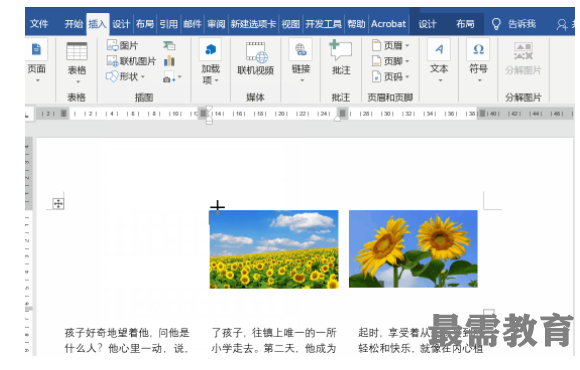Open the 设计 tab next to 插入

coord(121,24)
